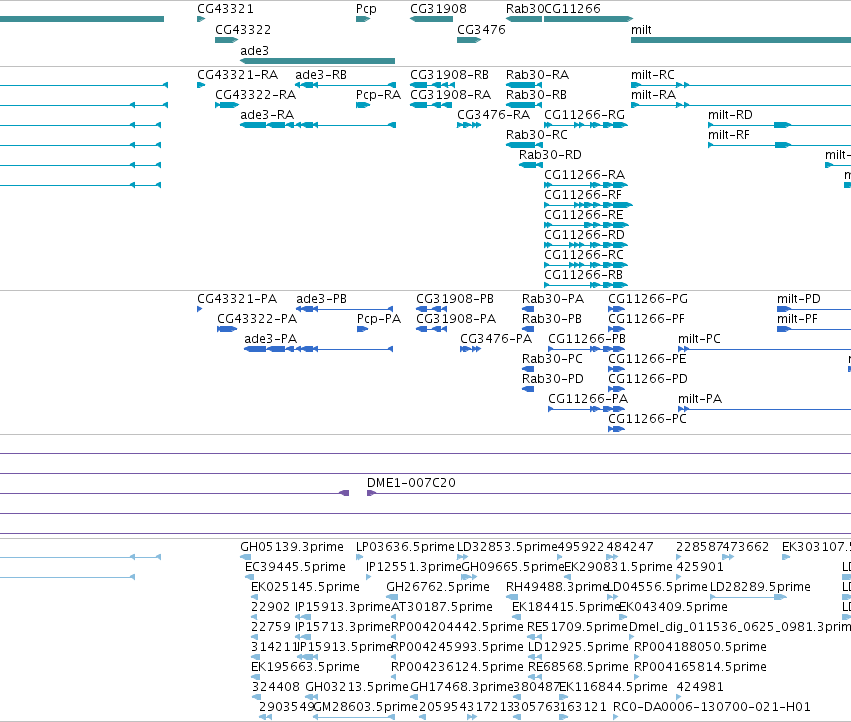Image resolution: width=851 pixels, height=722 pixels.
Task: Click the "EK195663.5prime" EST label
Action: point(305,667)
